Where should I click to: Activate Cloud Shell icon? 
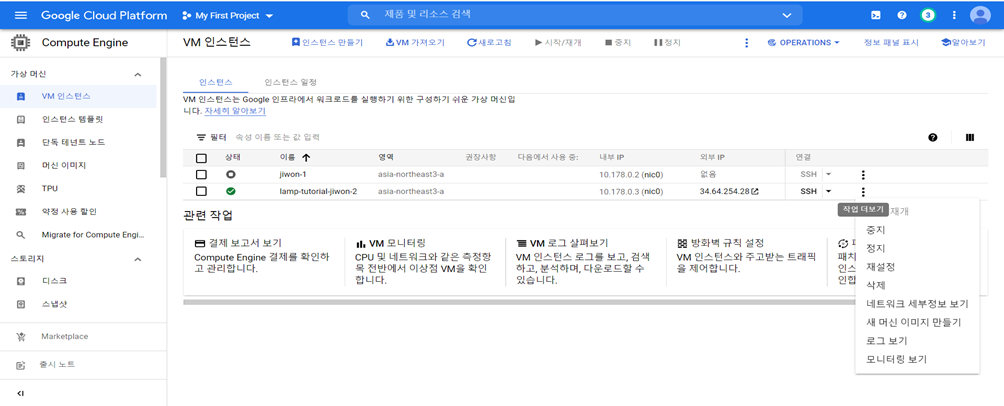876,15
